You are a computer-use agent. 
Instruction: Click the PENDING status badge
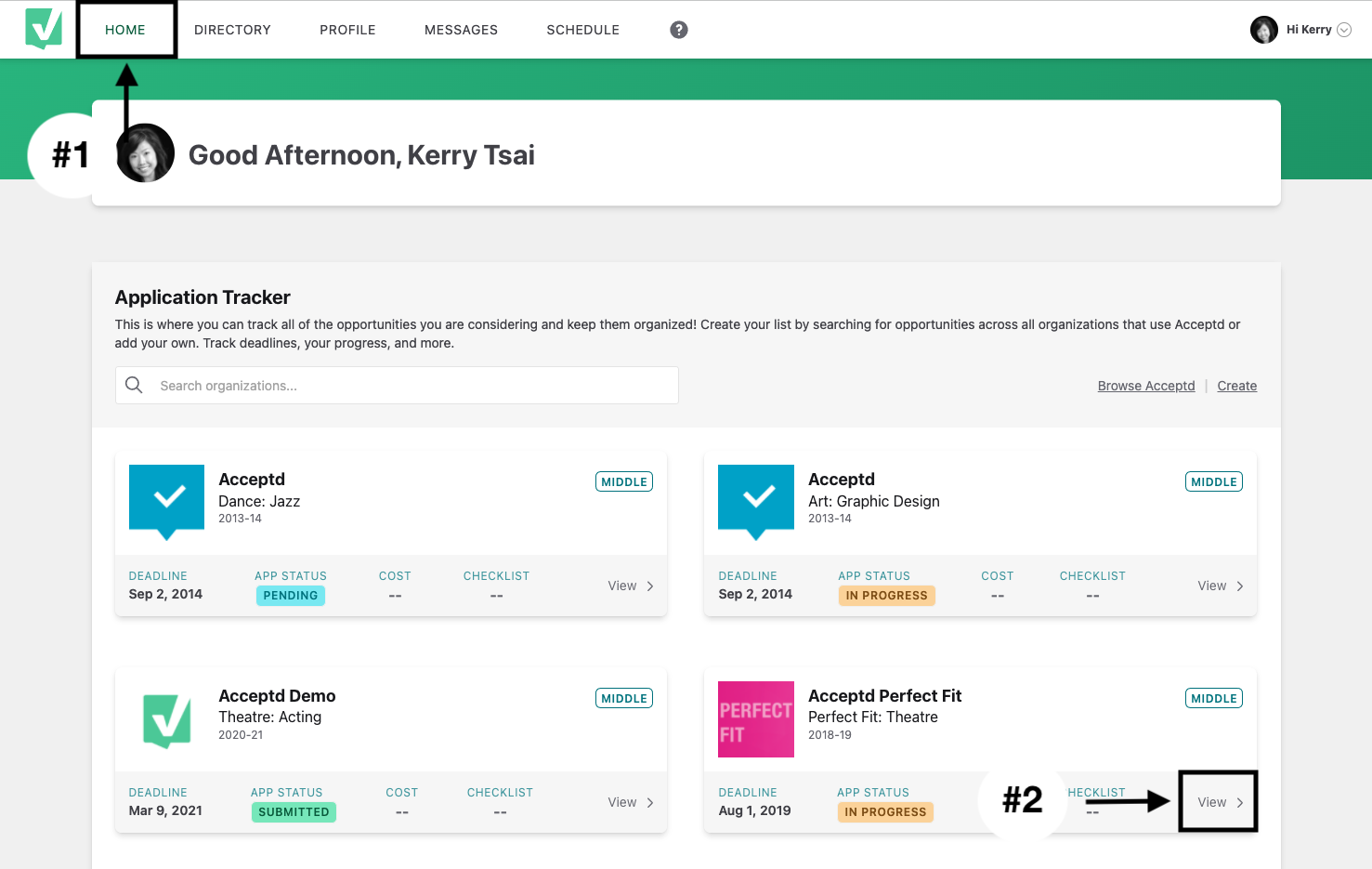tap(291, 595)
